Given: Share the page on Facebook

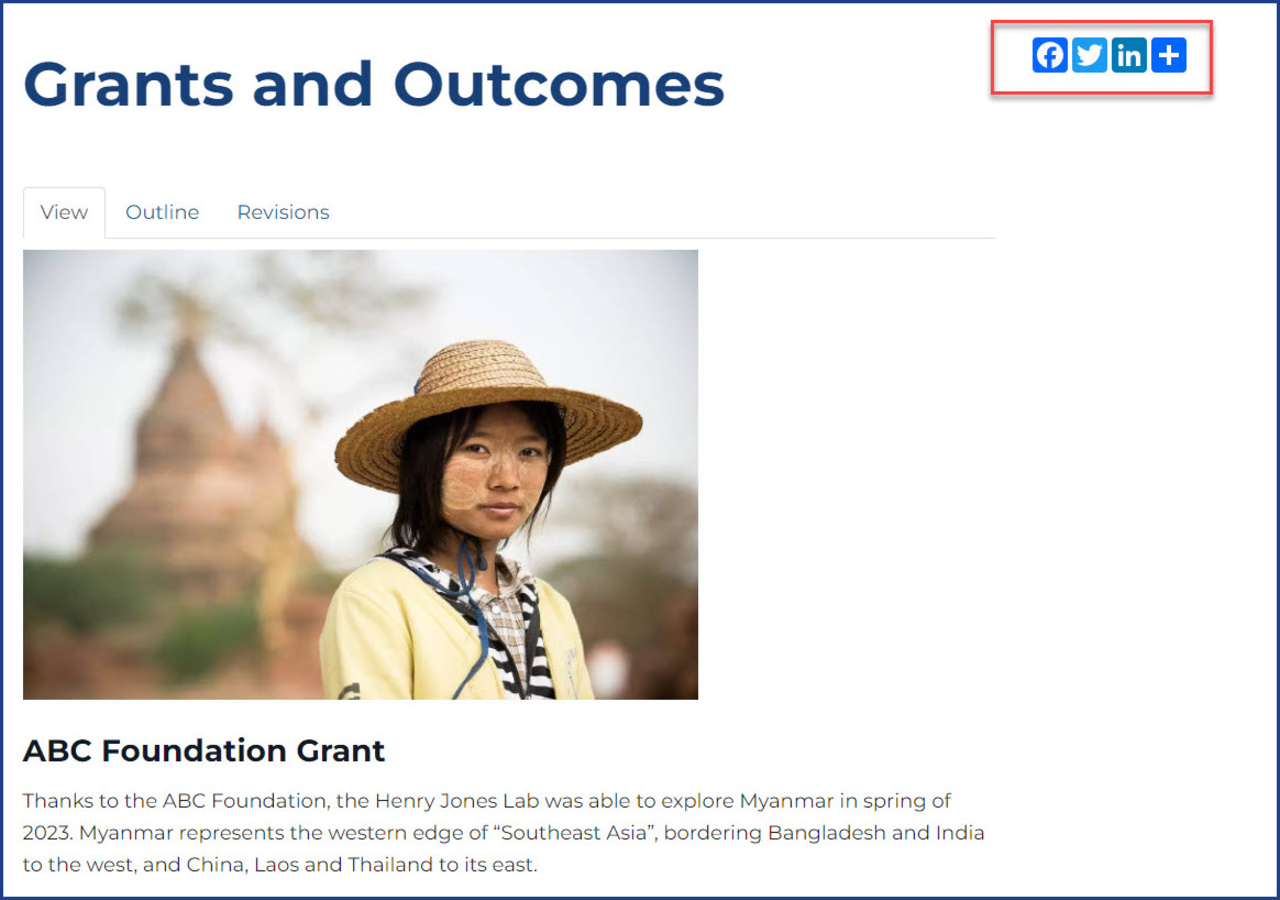Looking at the screenshot, I should [x=1050, y=55].
